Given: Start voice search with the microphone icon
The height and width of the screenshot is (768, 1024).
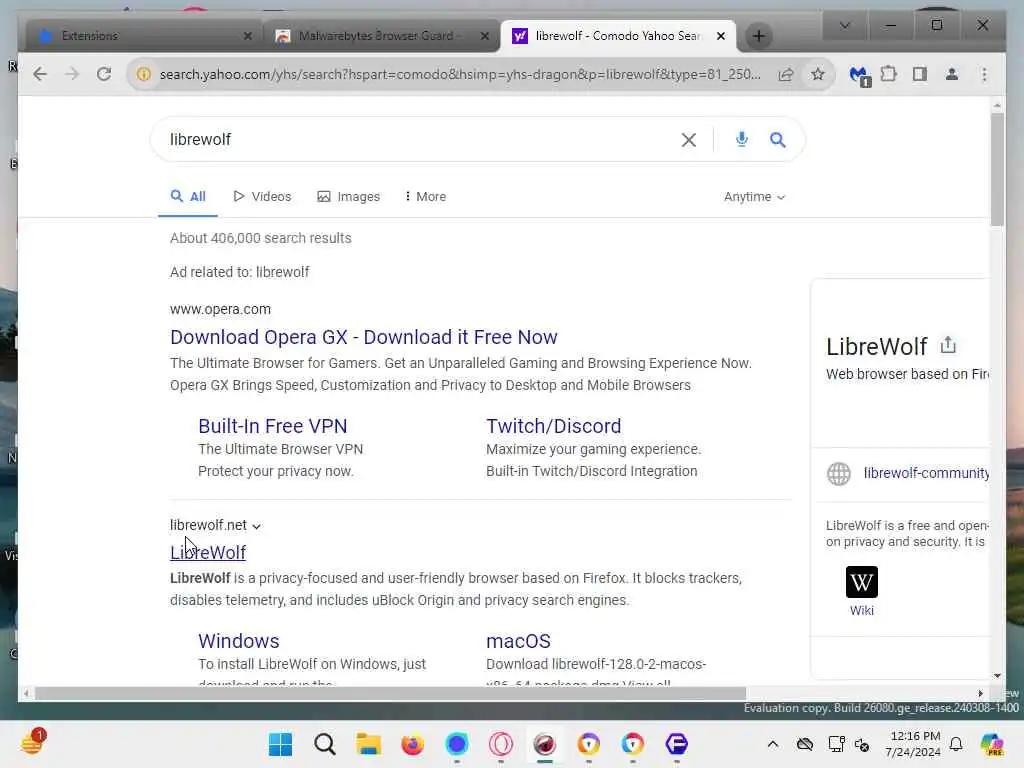Looking at the screenshot, I should 741,139.
